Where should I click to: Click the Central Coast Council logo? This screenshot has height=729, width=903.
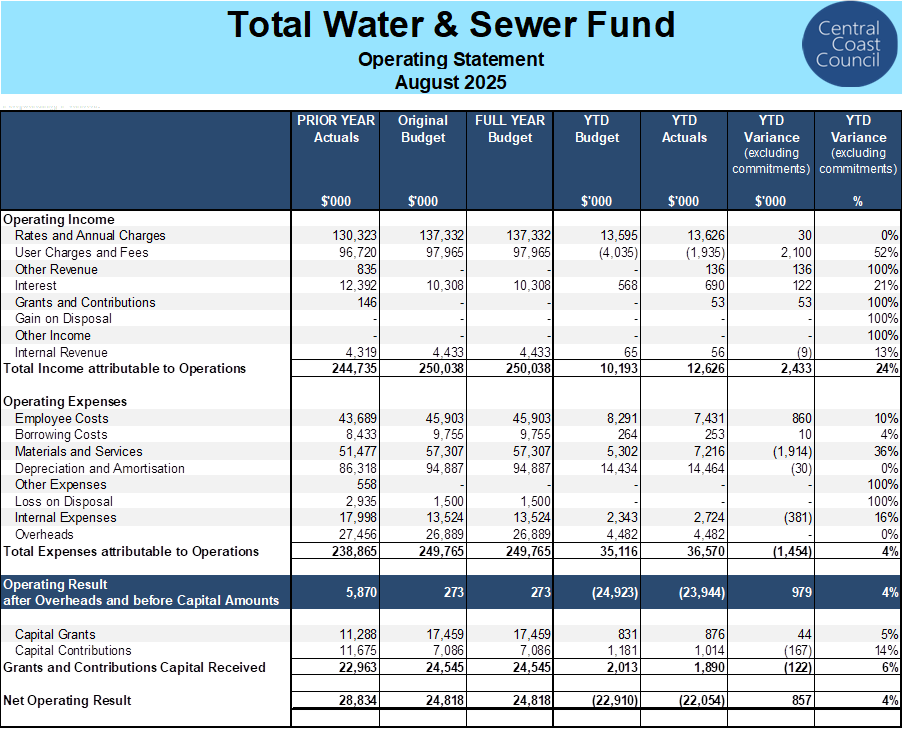point(848,46)
